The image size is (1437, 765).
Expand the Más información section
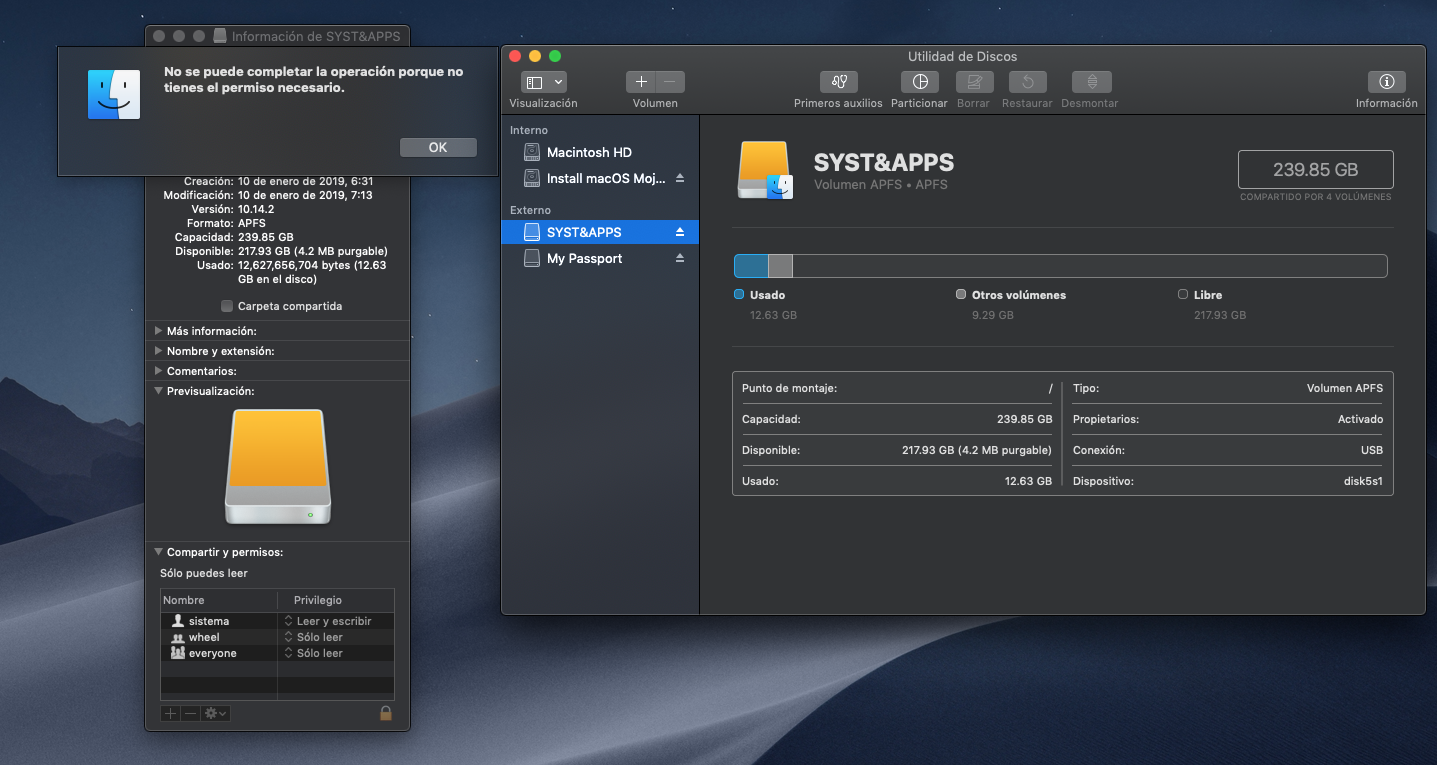pyautogui.click(x=159, y=331)
